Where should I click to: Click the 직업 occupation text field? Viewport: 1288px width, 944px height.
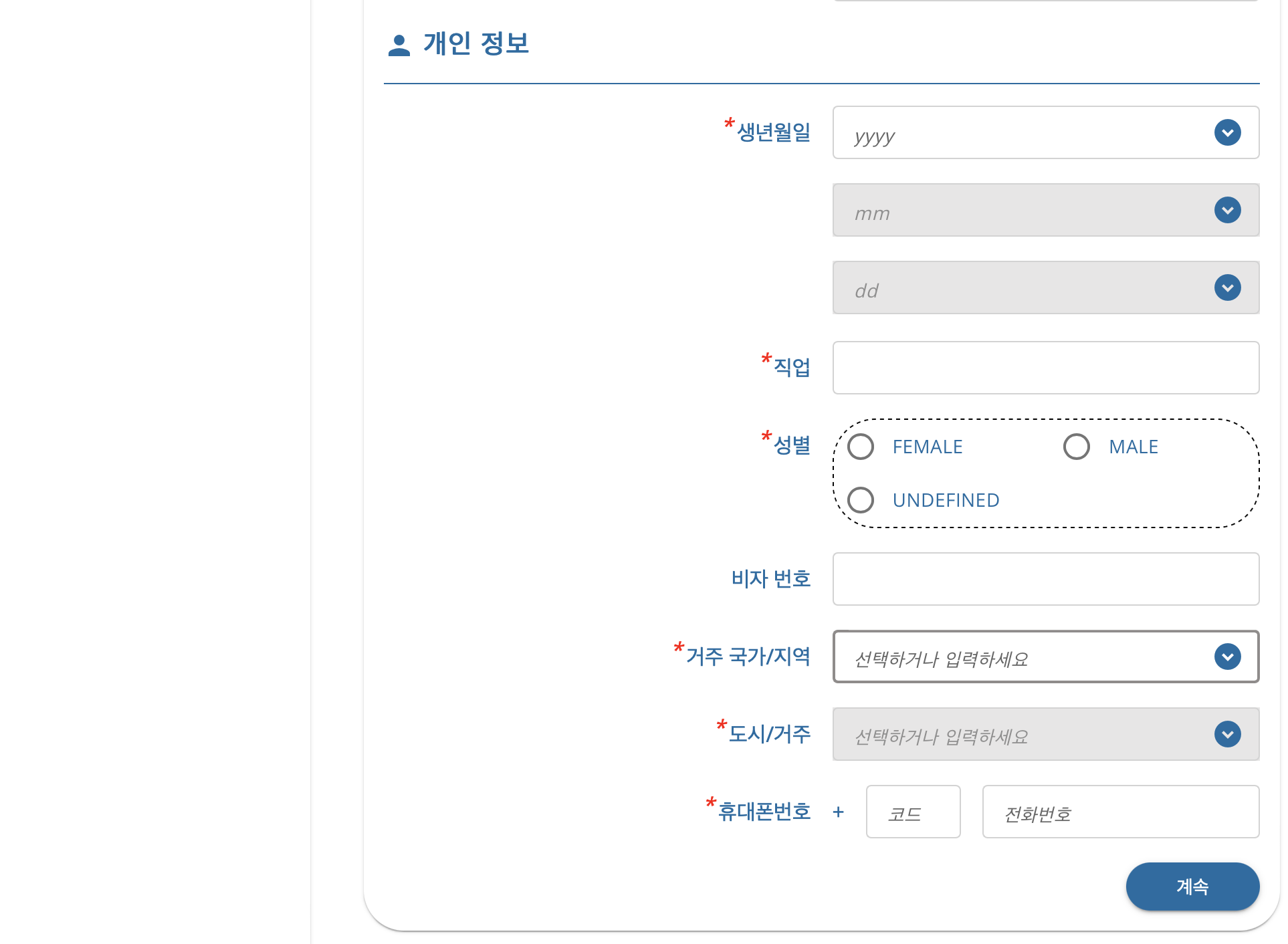coord(1045,368)
